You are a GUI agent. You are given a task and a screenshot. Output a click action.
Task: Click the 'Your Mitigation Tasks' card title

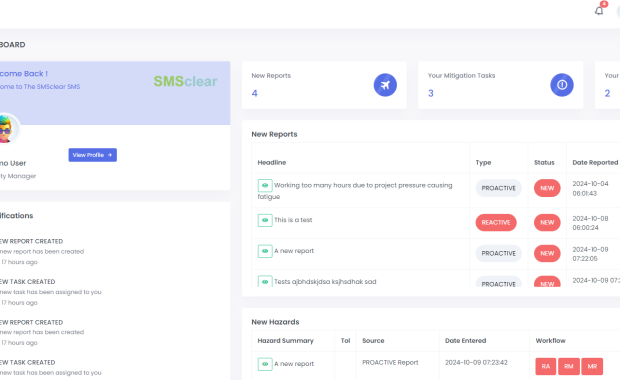click(461, 76)
